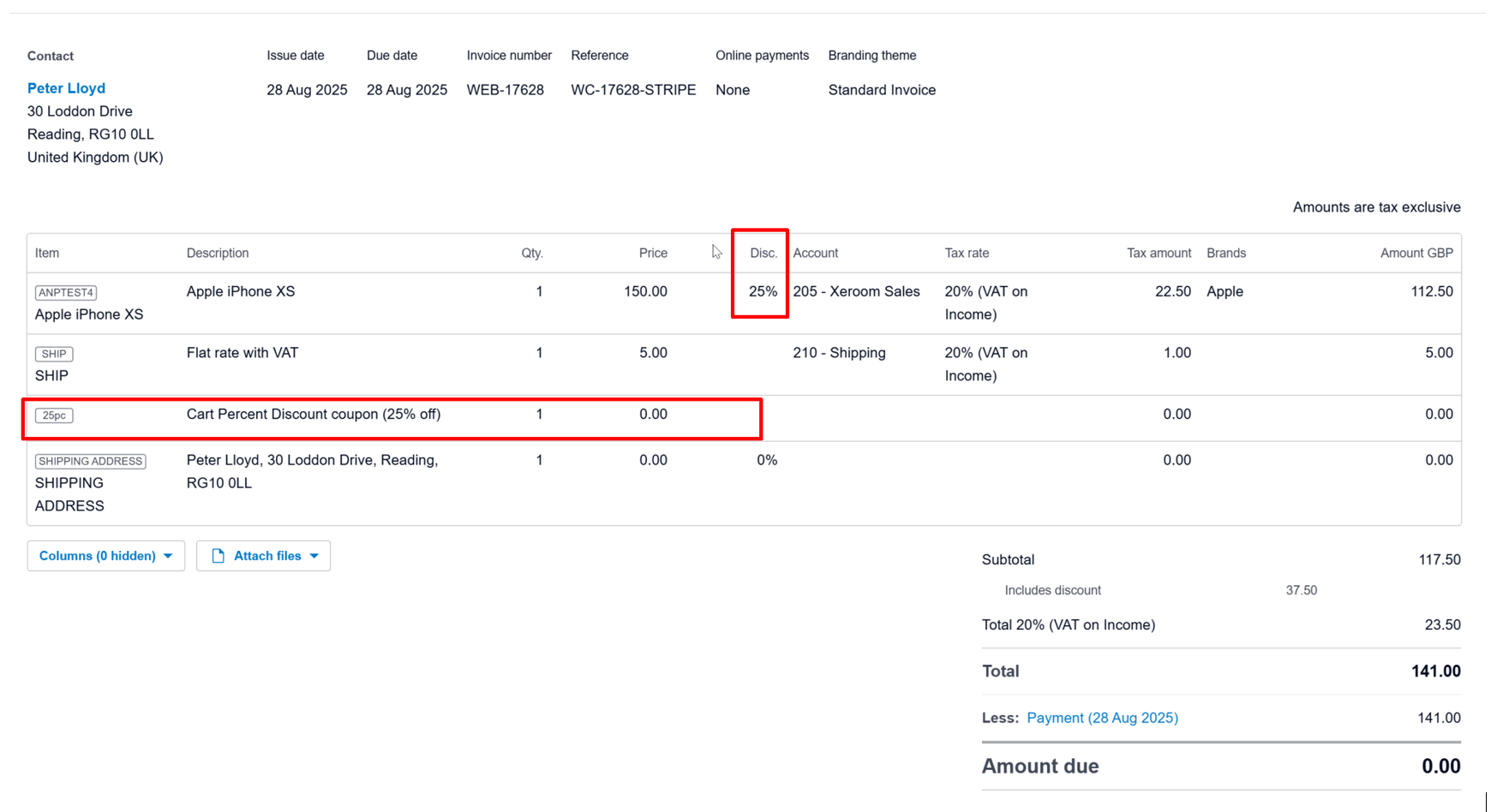Click the Cart Percent Discount coupon description
Image resolution: width=1491 pixels, height=812 pixels.
(x=313, y=415)
